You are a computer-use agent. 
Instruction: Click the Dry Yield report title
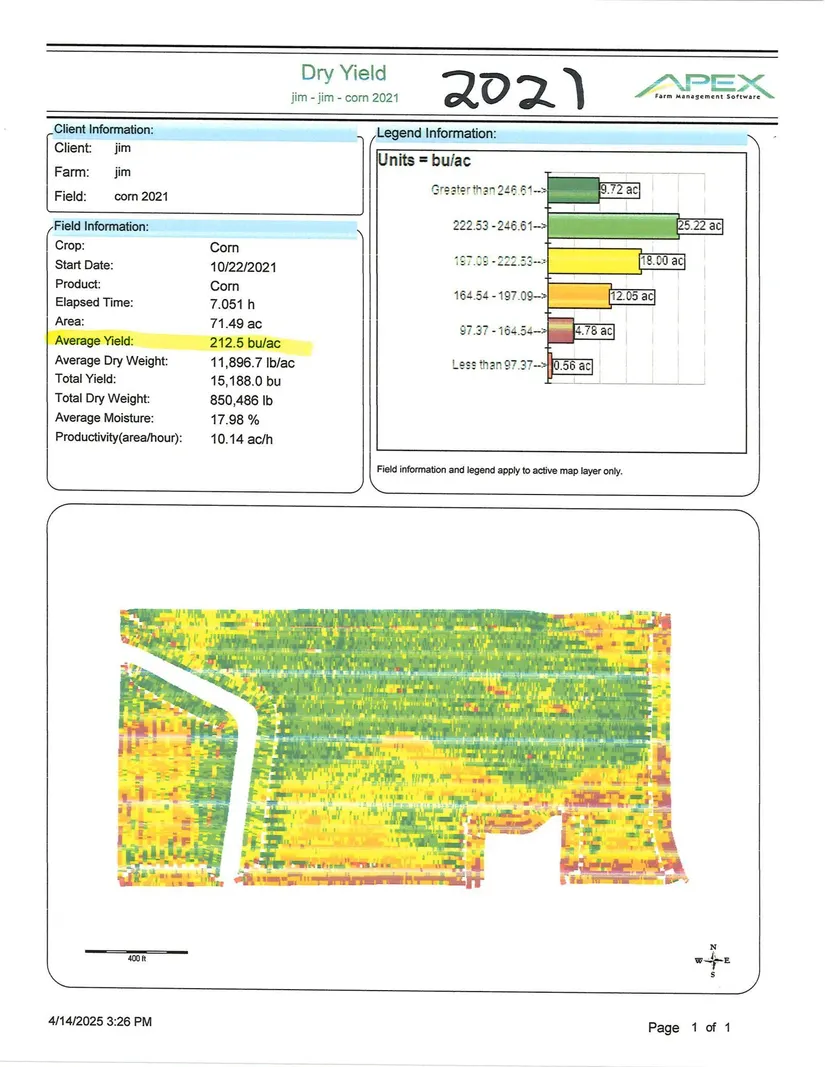click(343, 73)
